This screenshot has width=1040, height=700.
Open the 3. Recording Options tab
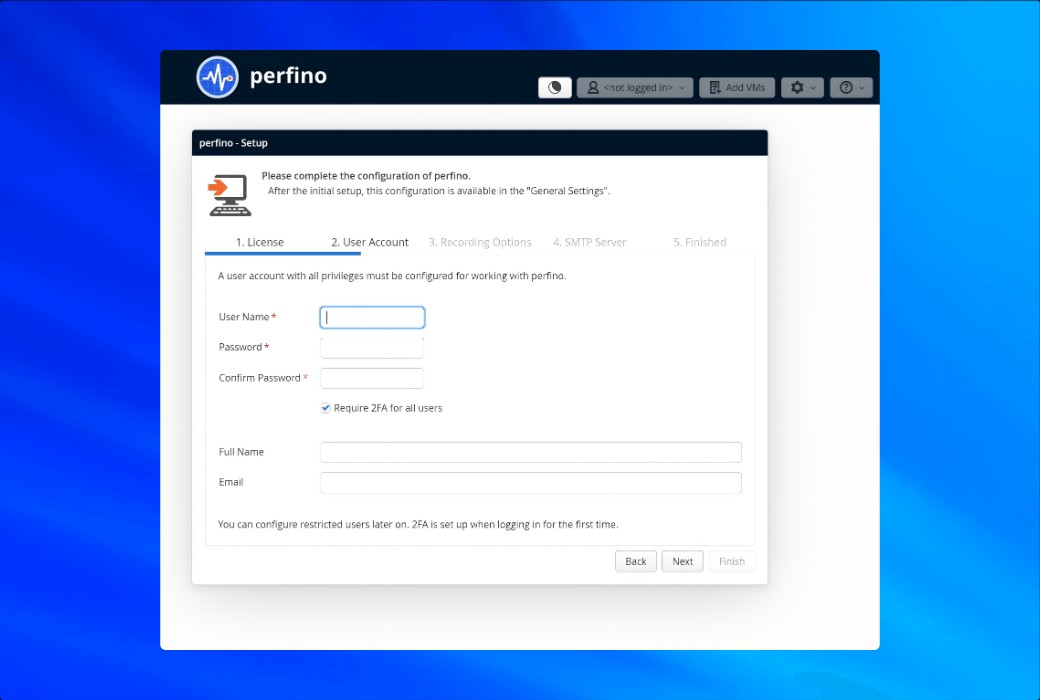[x=480, y=242]
